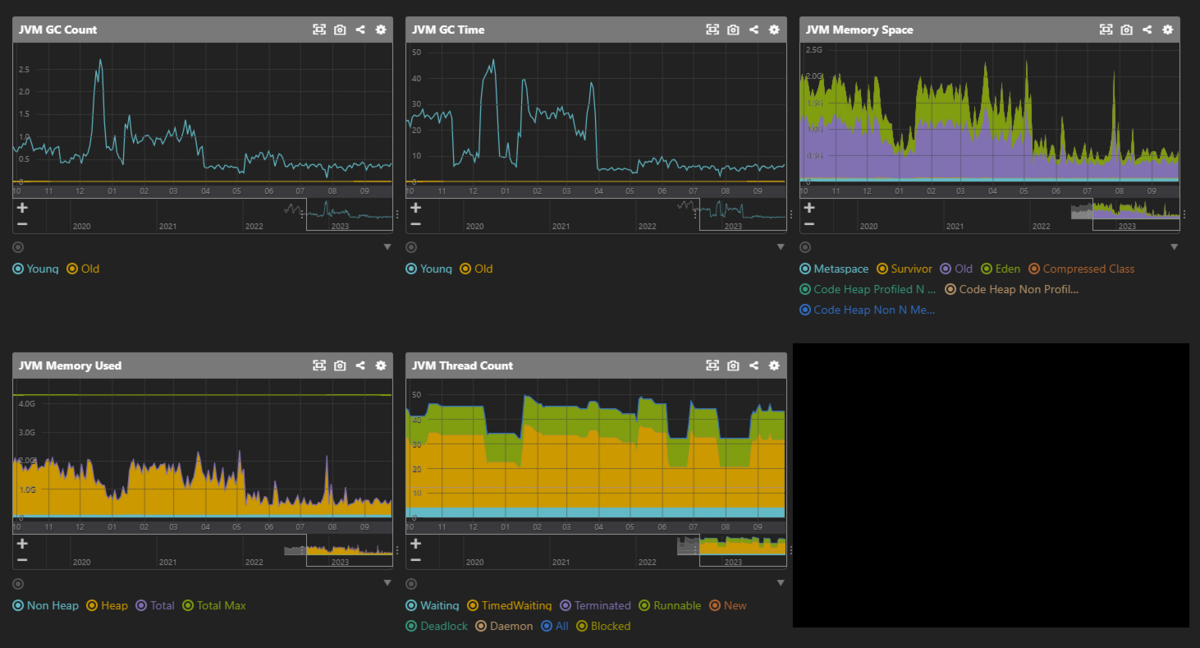Click gray circle toggle-all under JVM Thread Count
Screen dimensions: 1200x648
pos(411,583)
